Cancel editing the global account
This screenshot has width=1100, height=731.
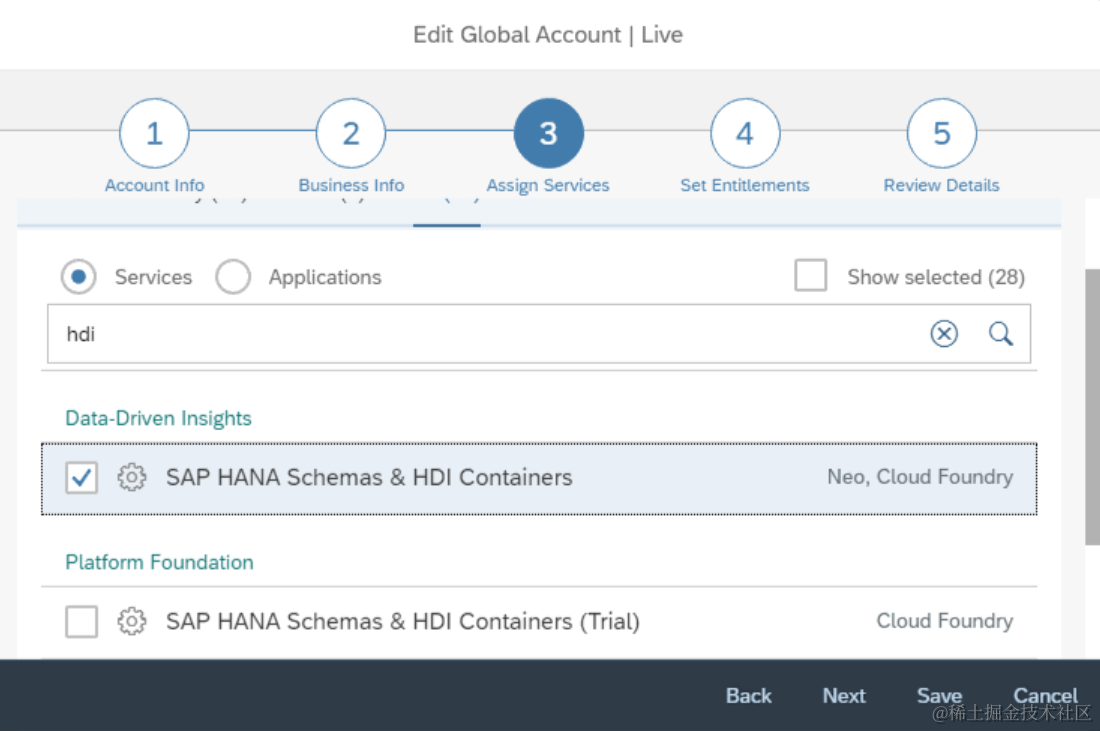1045,696
